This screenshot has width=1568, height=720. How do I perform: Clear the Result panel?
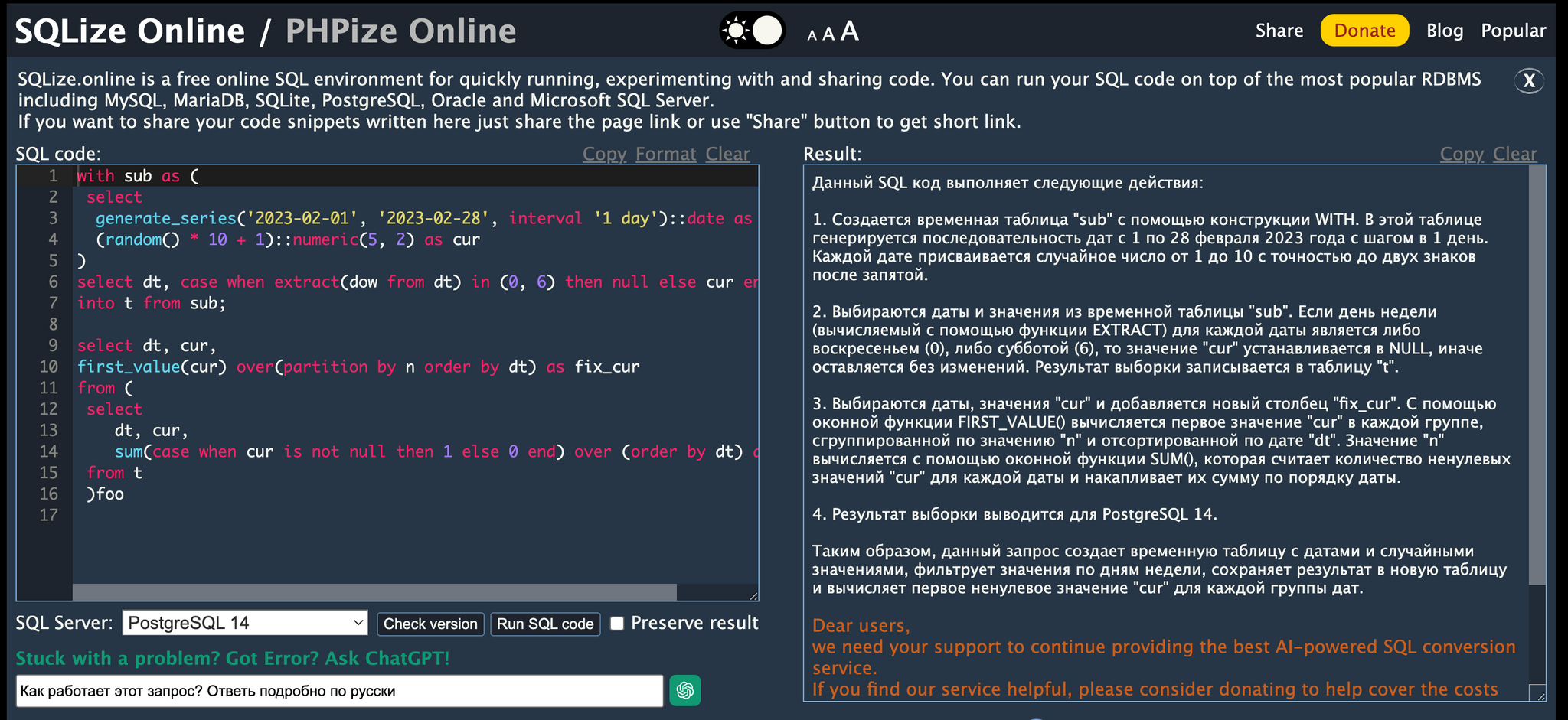click(1514, 154)
